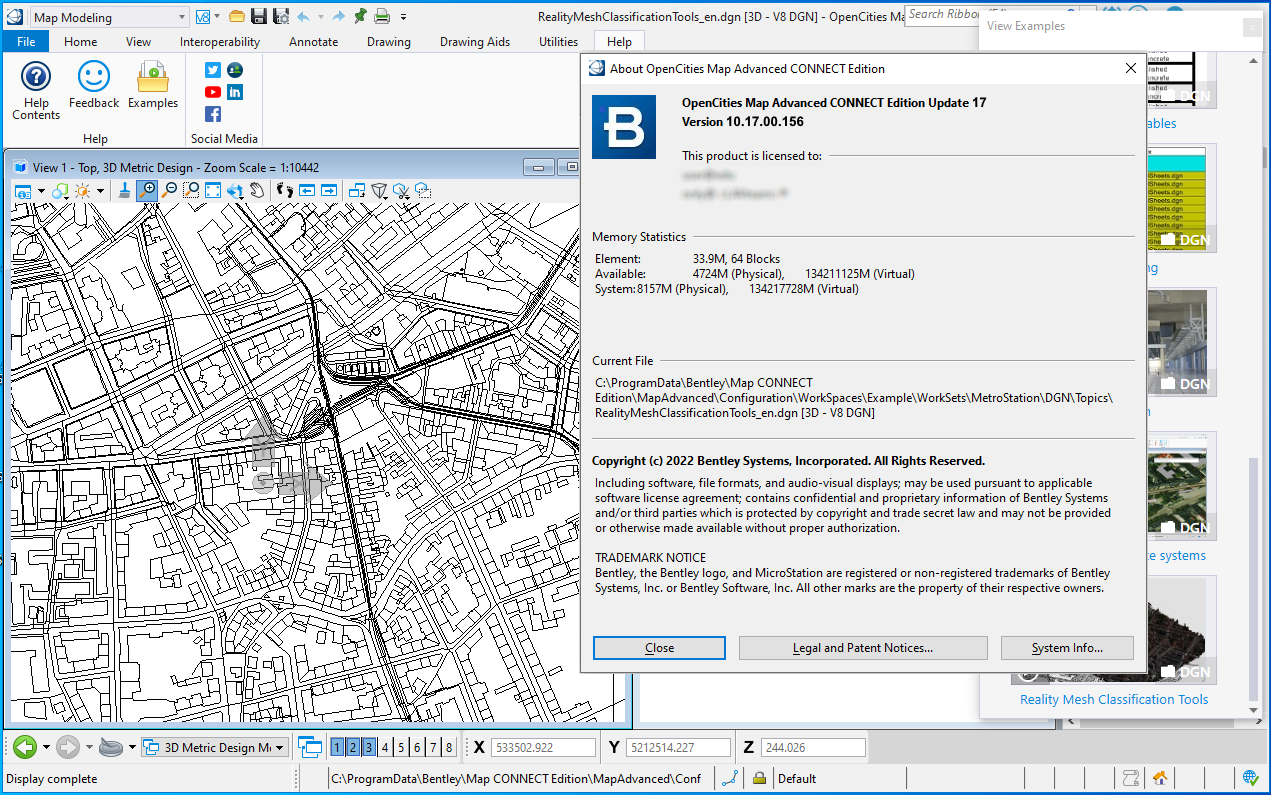Expand the V8 file format dropdown arrow
Screen dimensions: 1271x795
pos(217,16)
